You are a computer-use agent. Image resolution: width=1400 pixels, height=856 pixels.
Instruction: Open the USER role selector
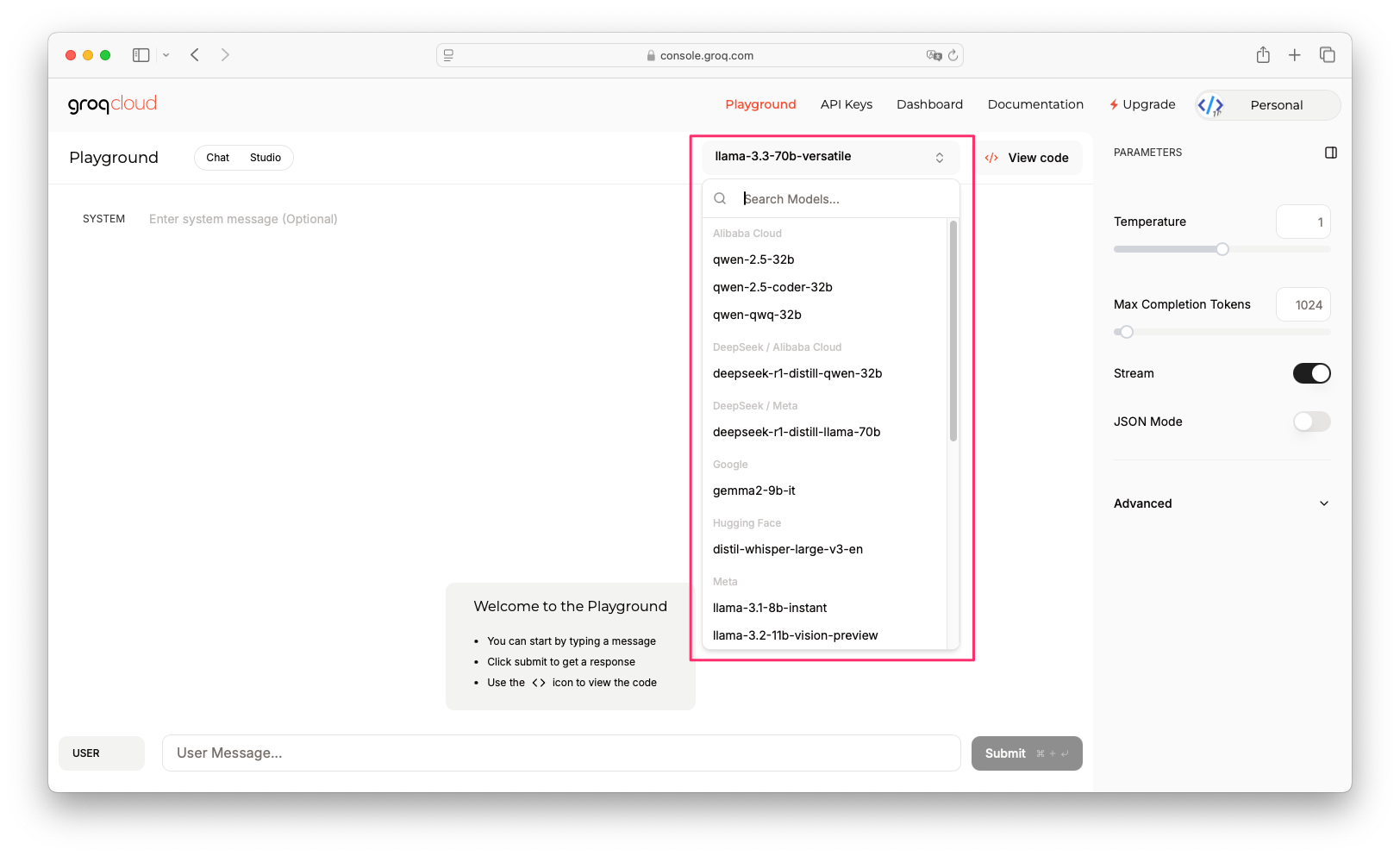pyautogui.click(x=102, y=753)
